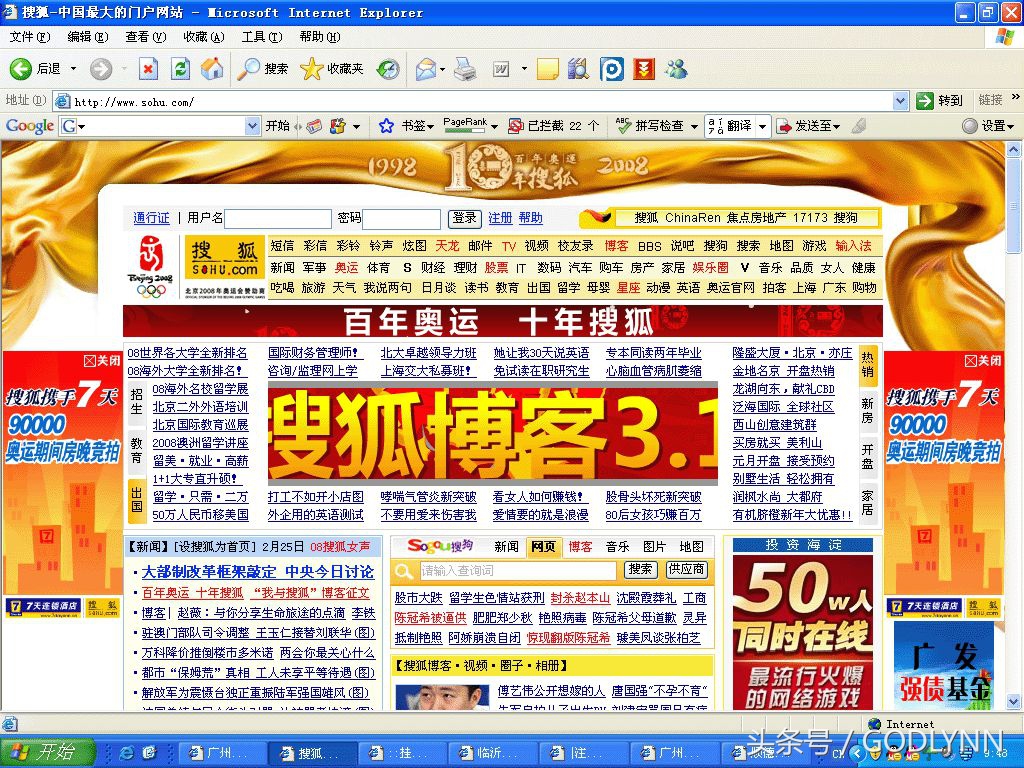Image resolution: width=1024 pixels, height=768 pixels.
Task: Open the 工具 menu in the menu bar
Action: (x=261, y=37)
